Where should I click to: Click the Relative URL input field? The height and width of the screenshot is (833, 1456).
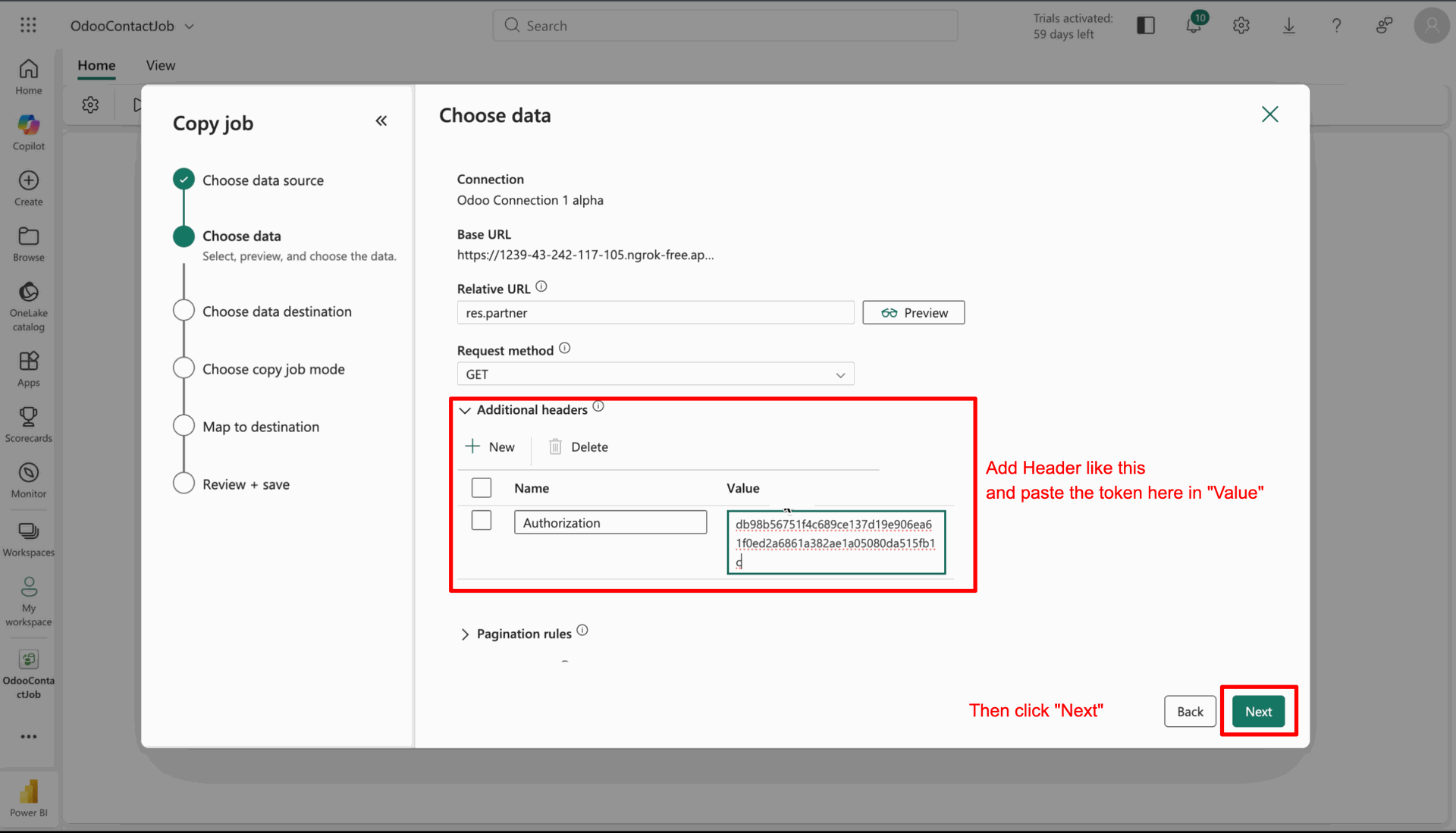pos(655,313)
